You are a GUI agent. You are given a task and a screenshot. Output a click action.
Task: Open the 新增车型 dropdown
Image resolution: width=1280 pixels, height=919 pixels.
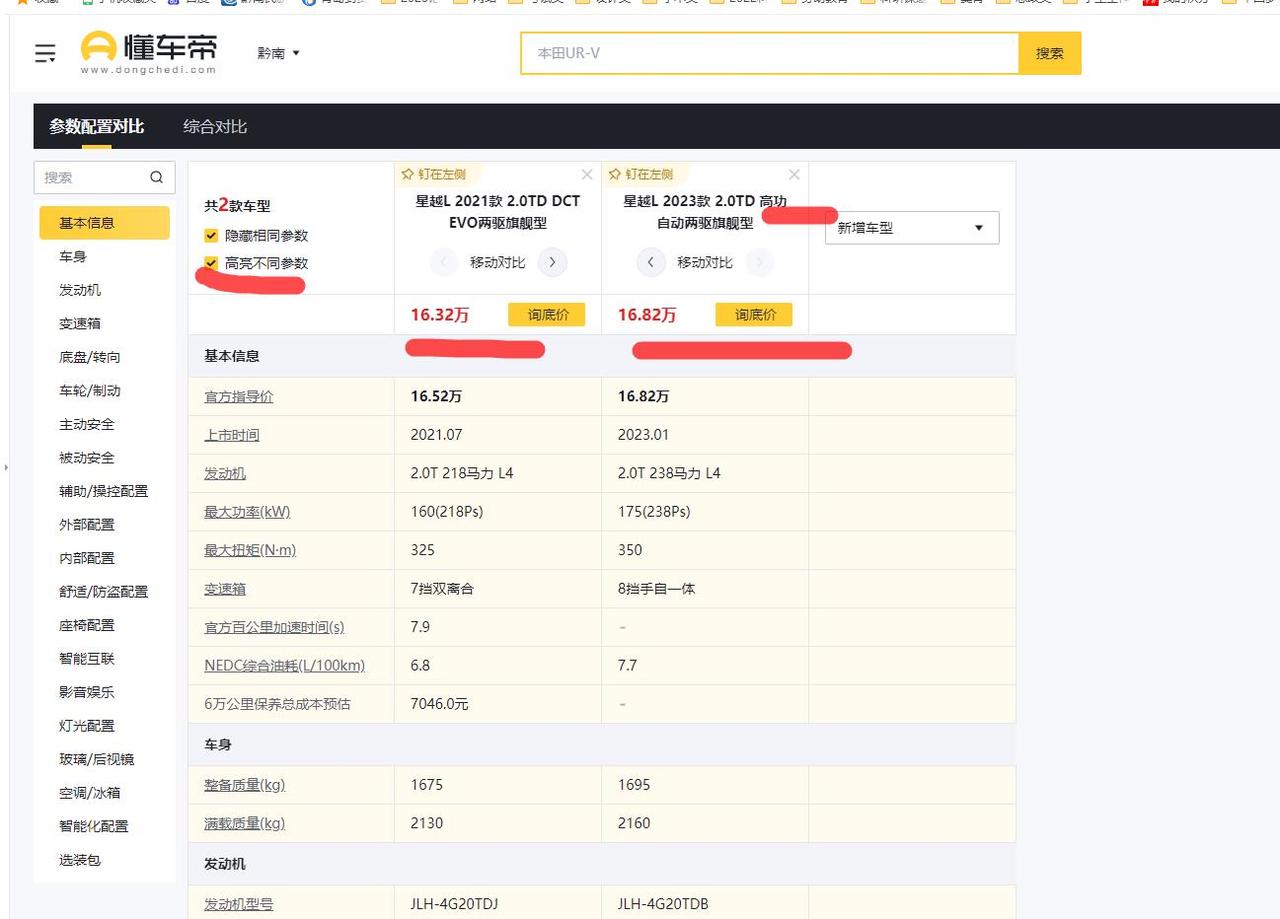[x=912, y=228]
